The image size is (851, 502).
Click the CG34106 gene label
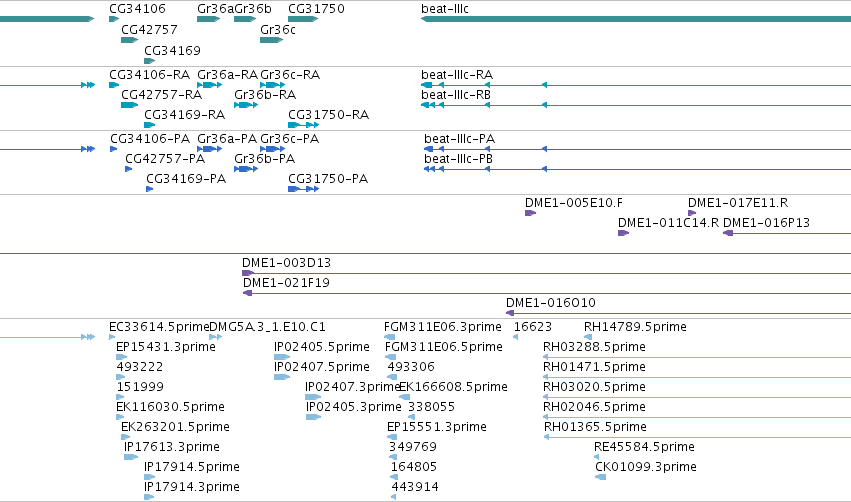tap(137, 9)
